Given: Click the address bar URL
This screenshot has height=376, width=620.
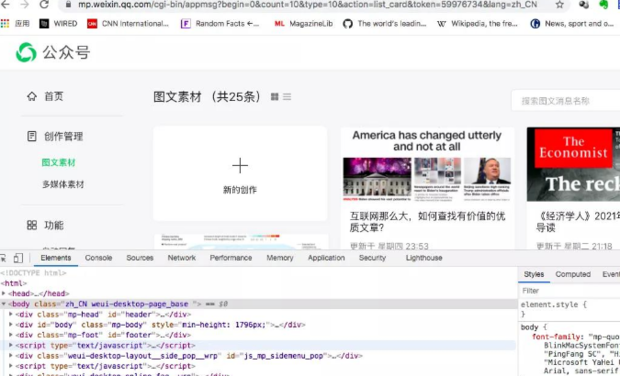Looking at the screenshot, I should coord(307,5).
